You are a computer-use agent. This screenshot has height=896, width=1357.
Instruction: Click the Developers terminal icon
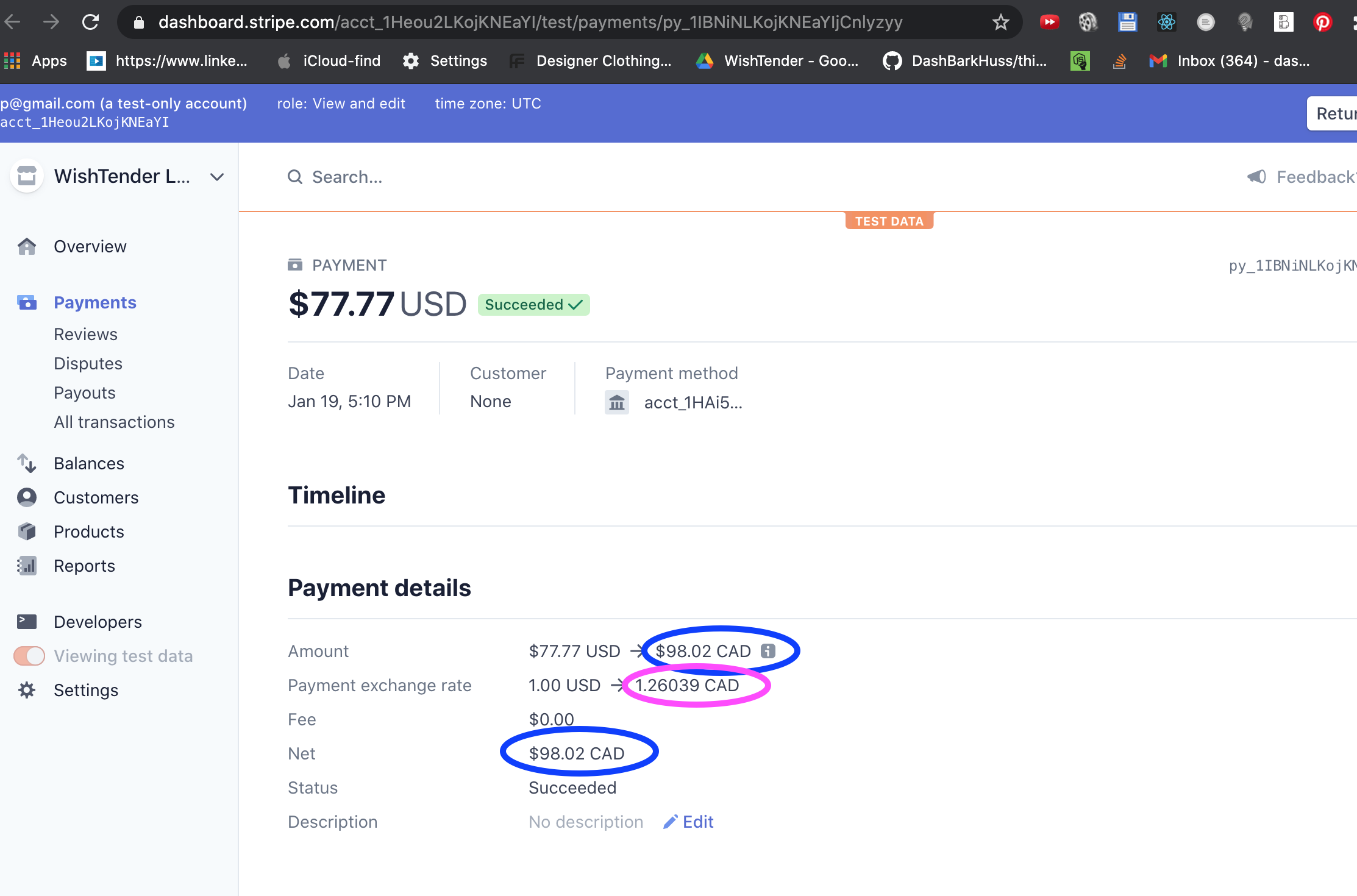[x=27, y=622]
